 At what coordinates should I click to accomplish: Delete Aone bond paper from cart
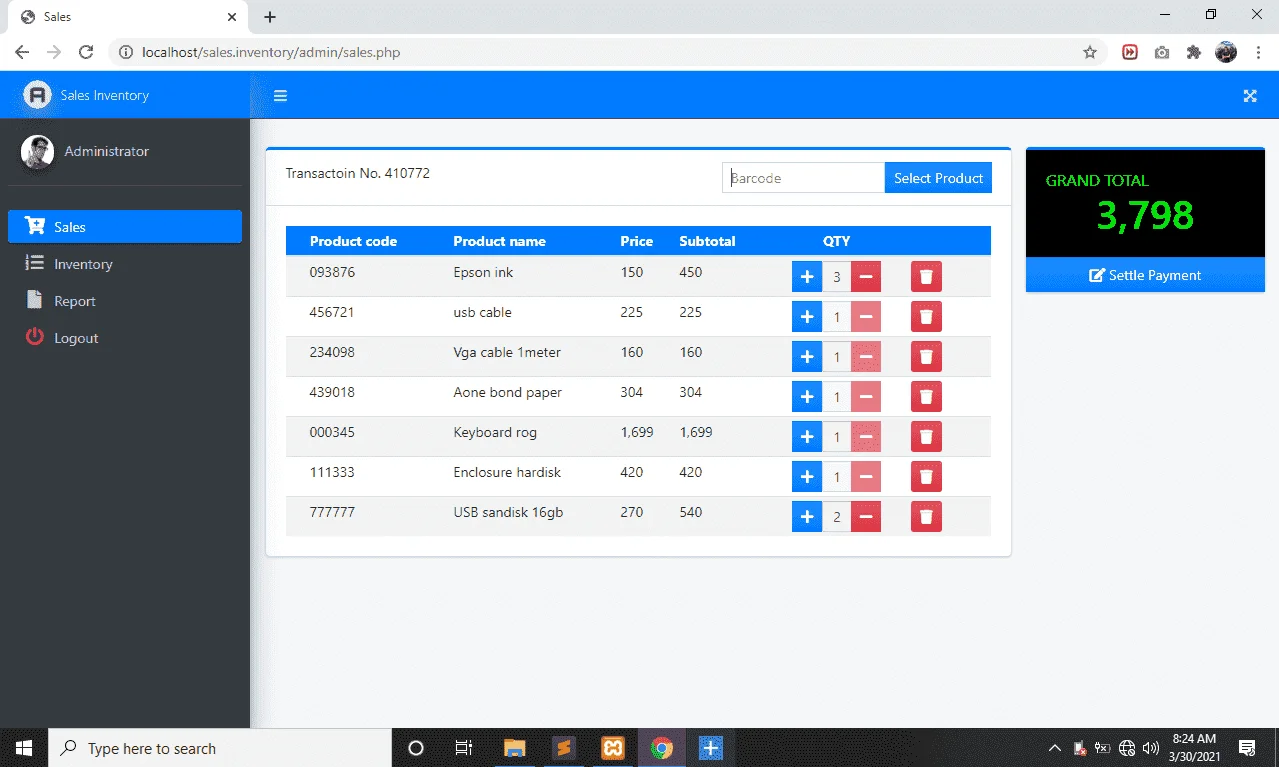(x=926, y=397)
